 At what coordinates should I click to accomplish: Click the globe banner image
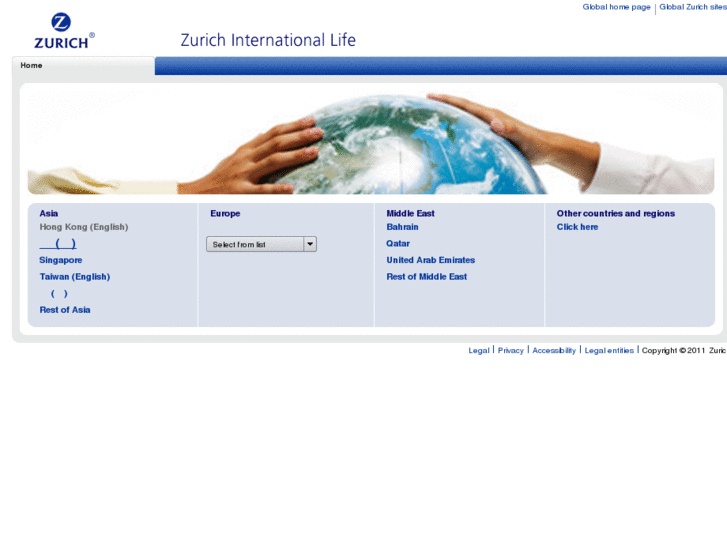[371, 141]
